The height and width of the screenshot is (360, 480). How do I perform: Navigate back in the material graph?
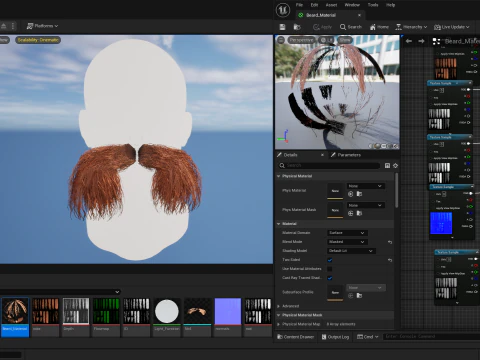(x=409, y=41)
